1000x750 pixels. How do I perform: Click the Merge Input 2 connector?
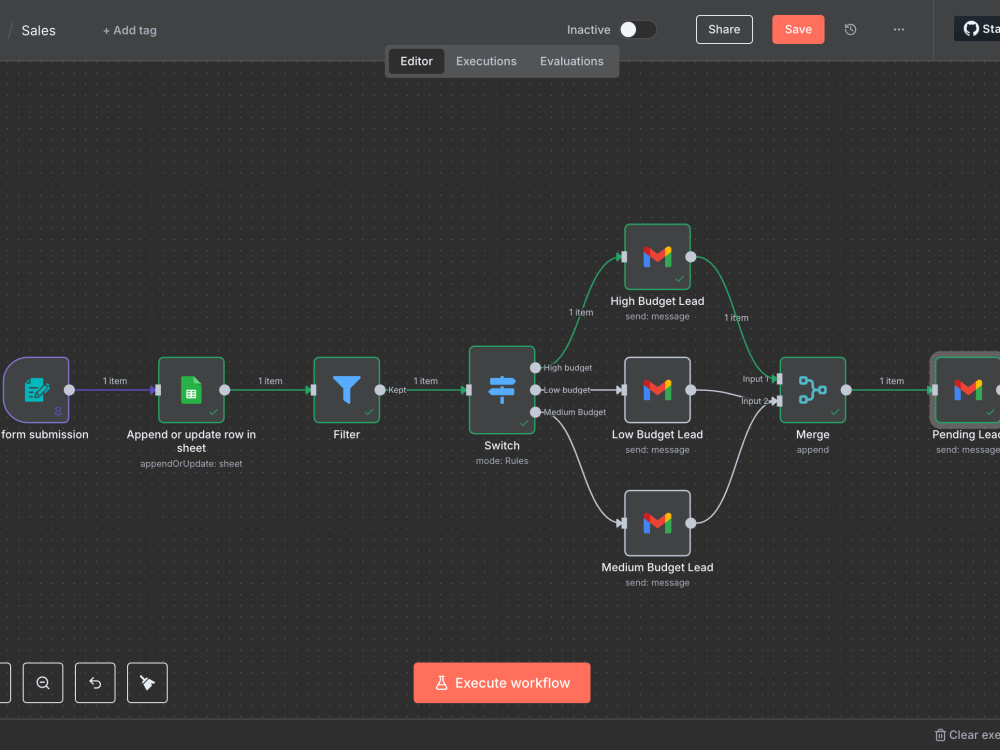[779, 401]
